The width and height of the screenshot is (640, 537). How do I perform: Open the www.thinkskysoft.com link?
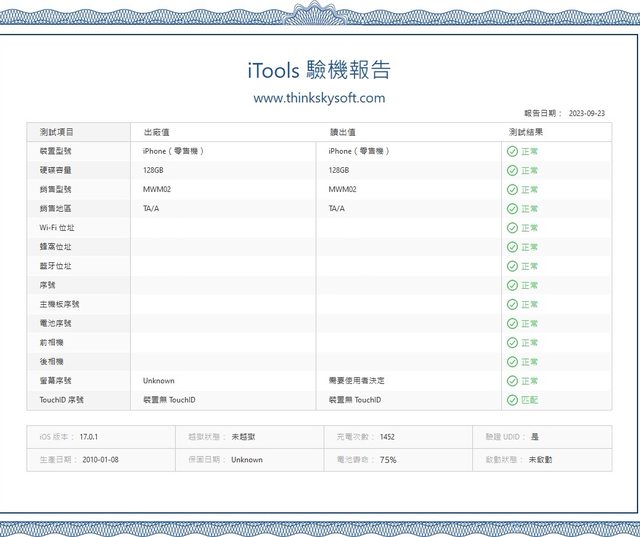(319, 98)
